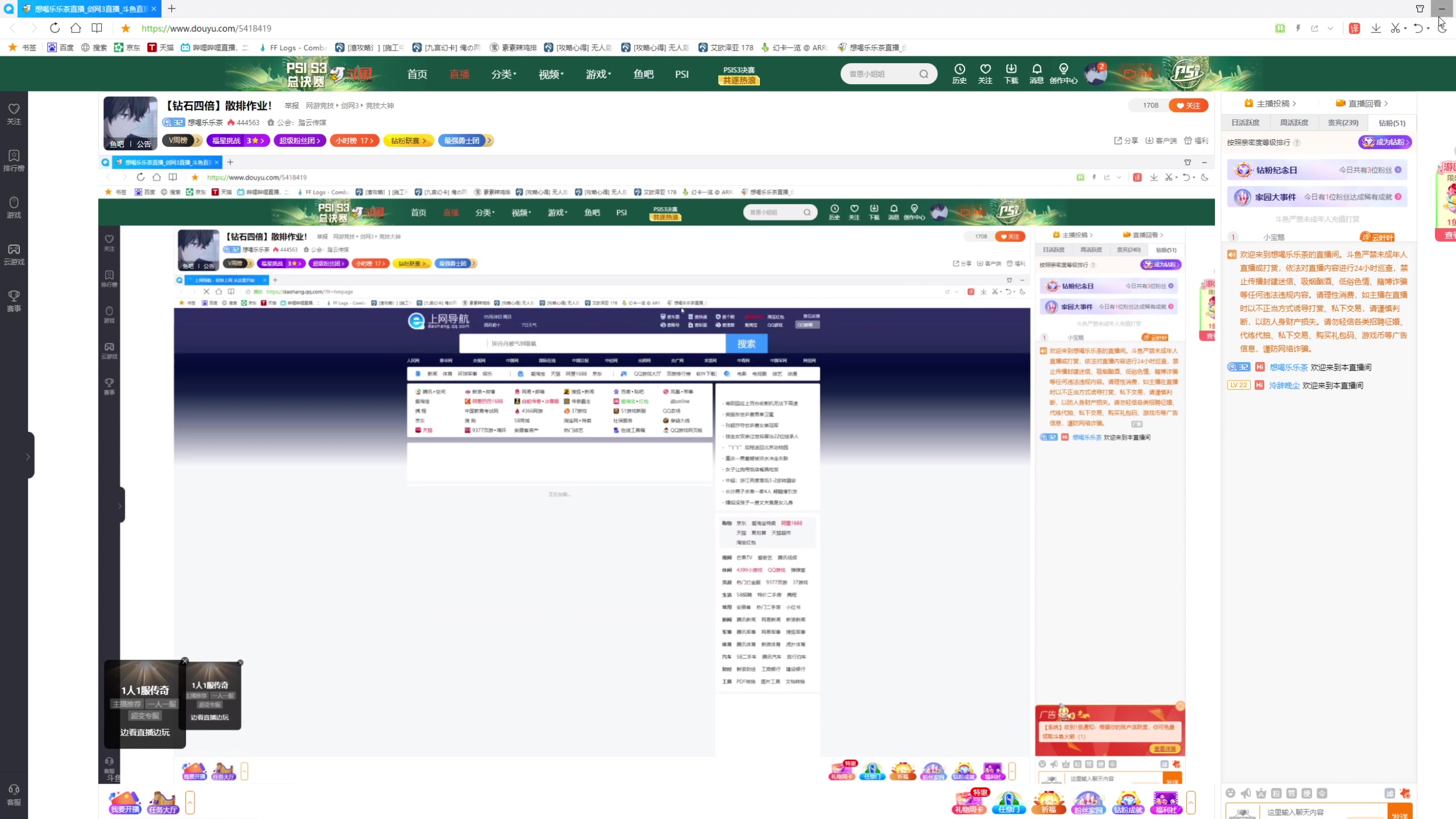Open 创作中心 lightbulb icon
The height and width of the screenshot is (819, 1456).
(x=1063, y=73)
